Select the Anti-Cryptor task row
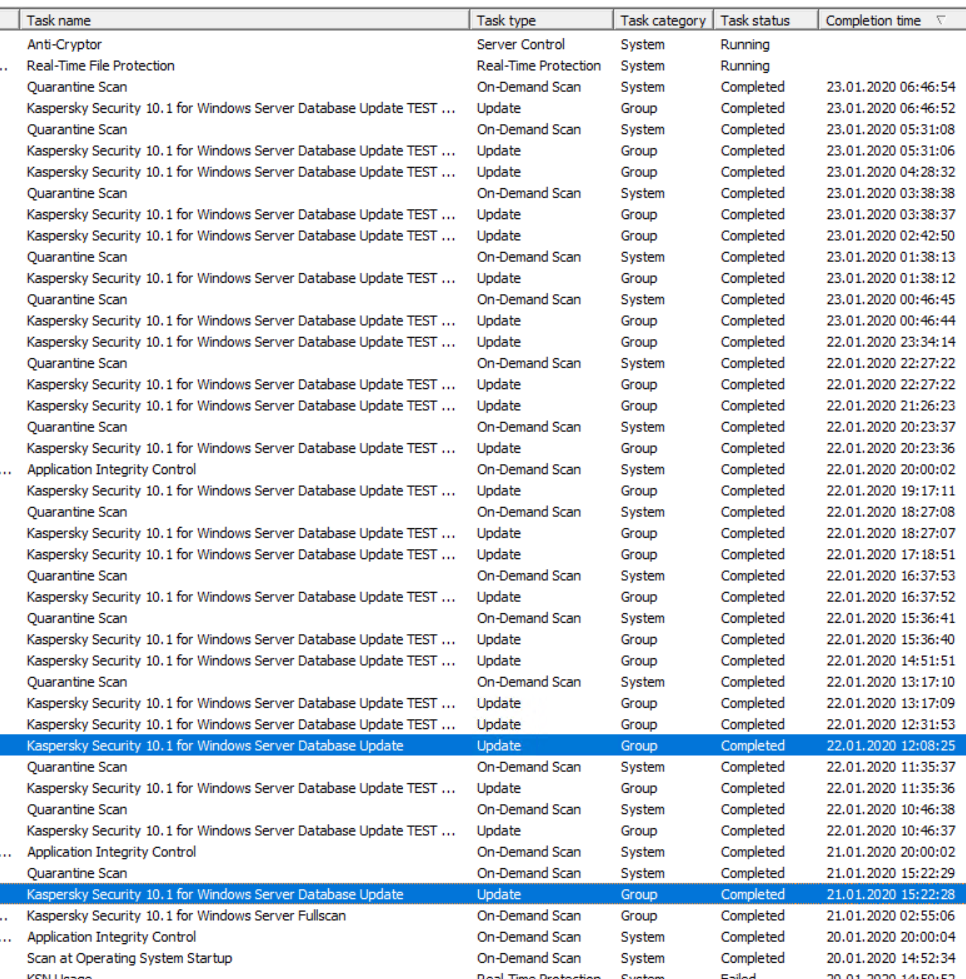 [483, 44]
